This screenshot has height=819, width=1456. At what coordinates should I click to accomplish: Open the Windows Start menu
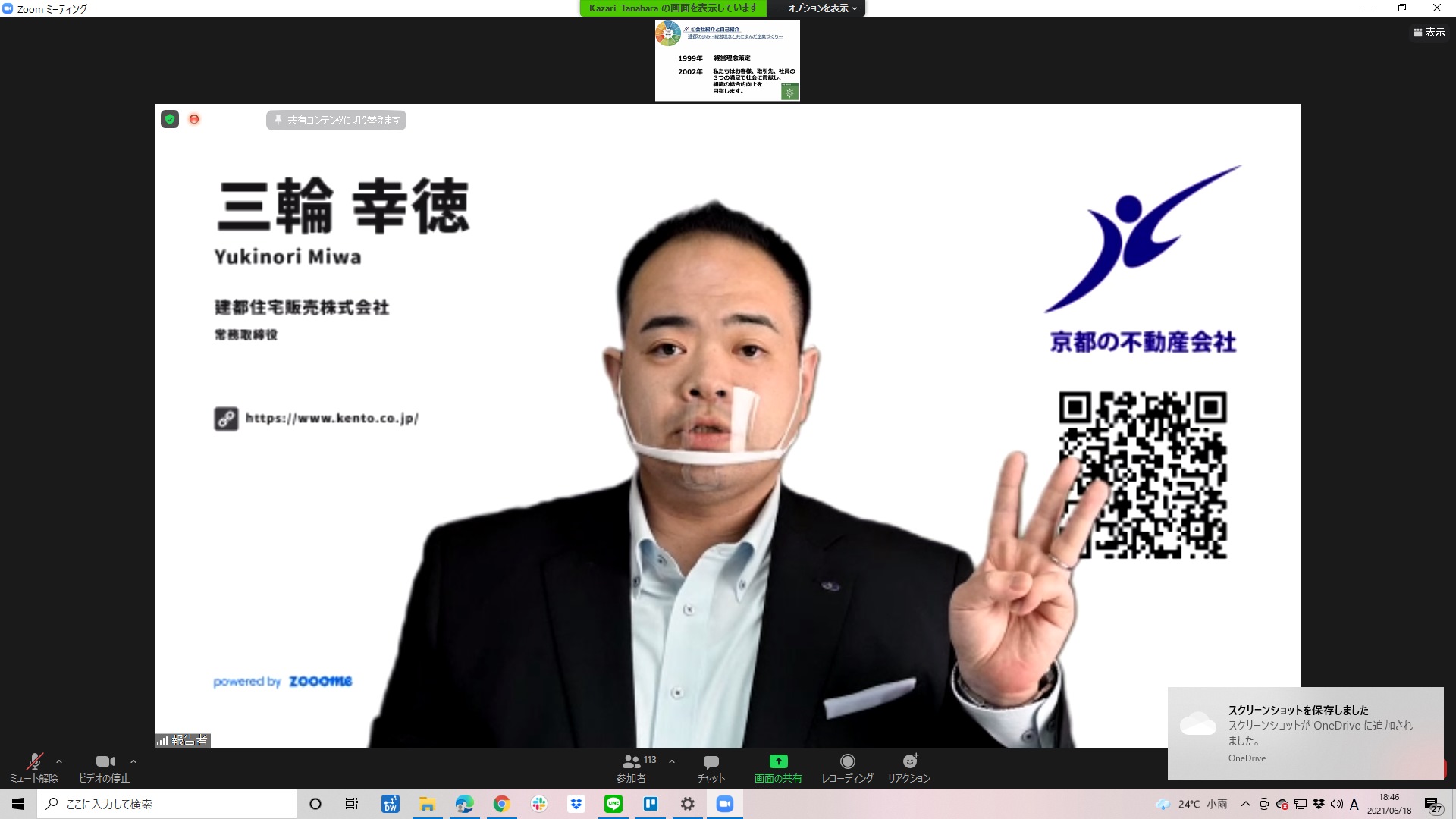click(18, 804)
